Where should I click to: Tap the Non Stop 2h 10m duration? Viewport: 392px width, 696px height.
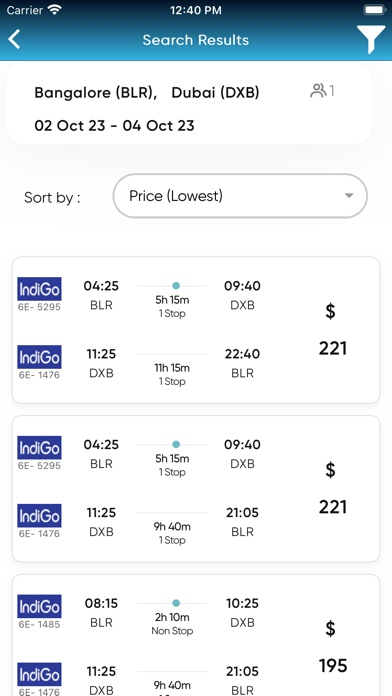pos(172,623)
